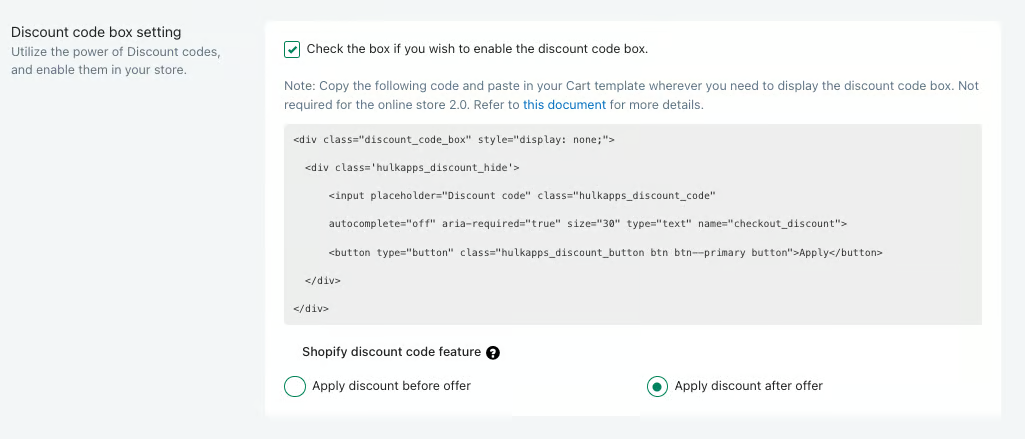Open the Shopify discount code feature help icon
1025x439 pixels.
(494, 353)
